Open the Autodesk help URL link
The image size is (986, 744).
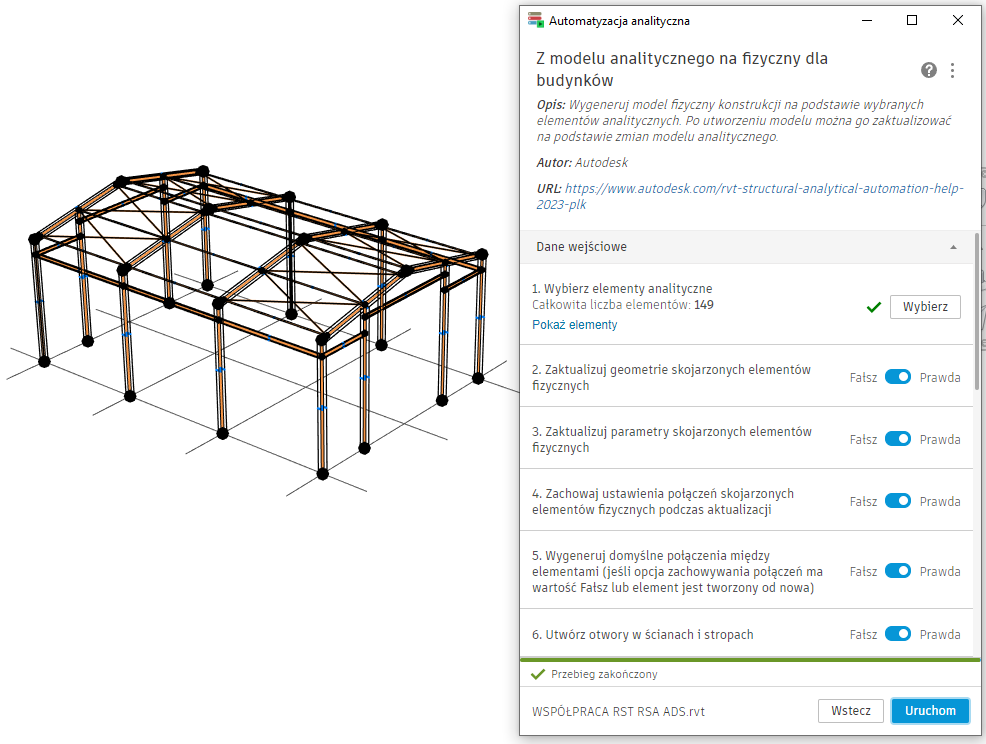(x=750, y=196)
